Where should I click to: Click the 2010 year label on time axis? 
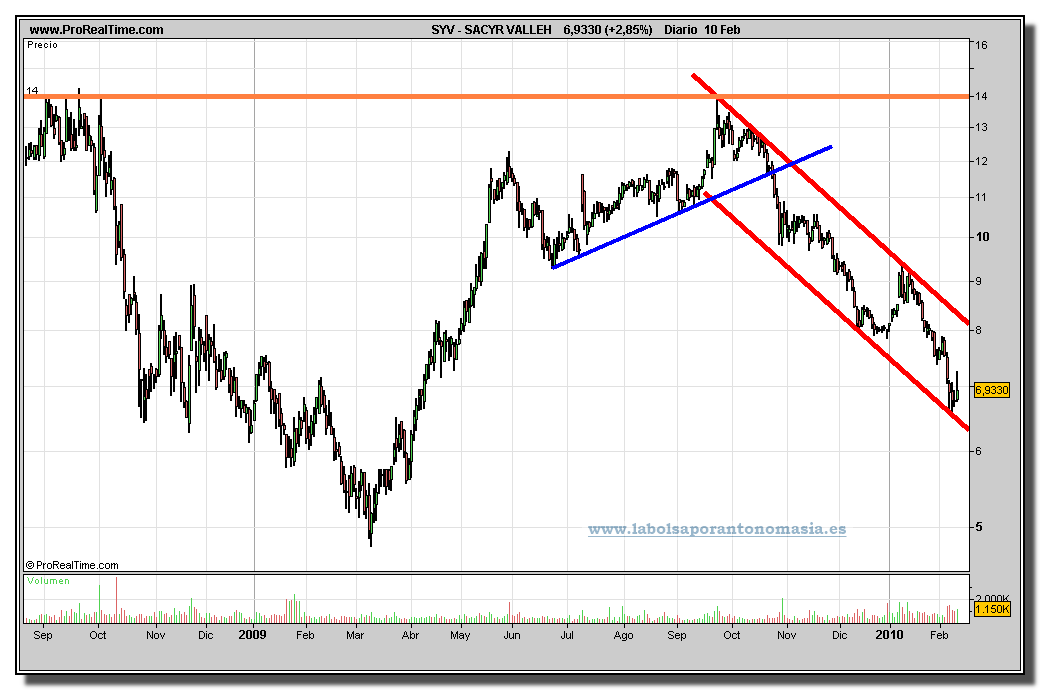pyautogui.click(x=889, y=635)
